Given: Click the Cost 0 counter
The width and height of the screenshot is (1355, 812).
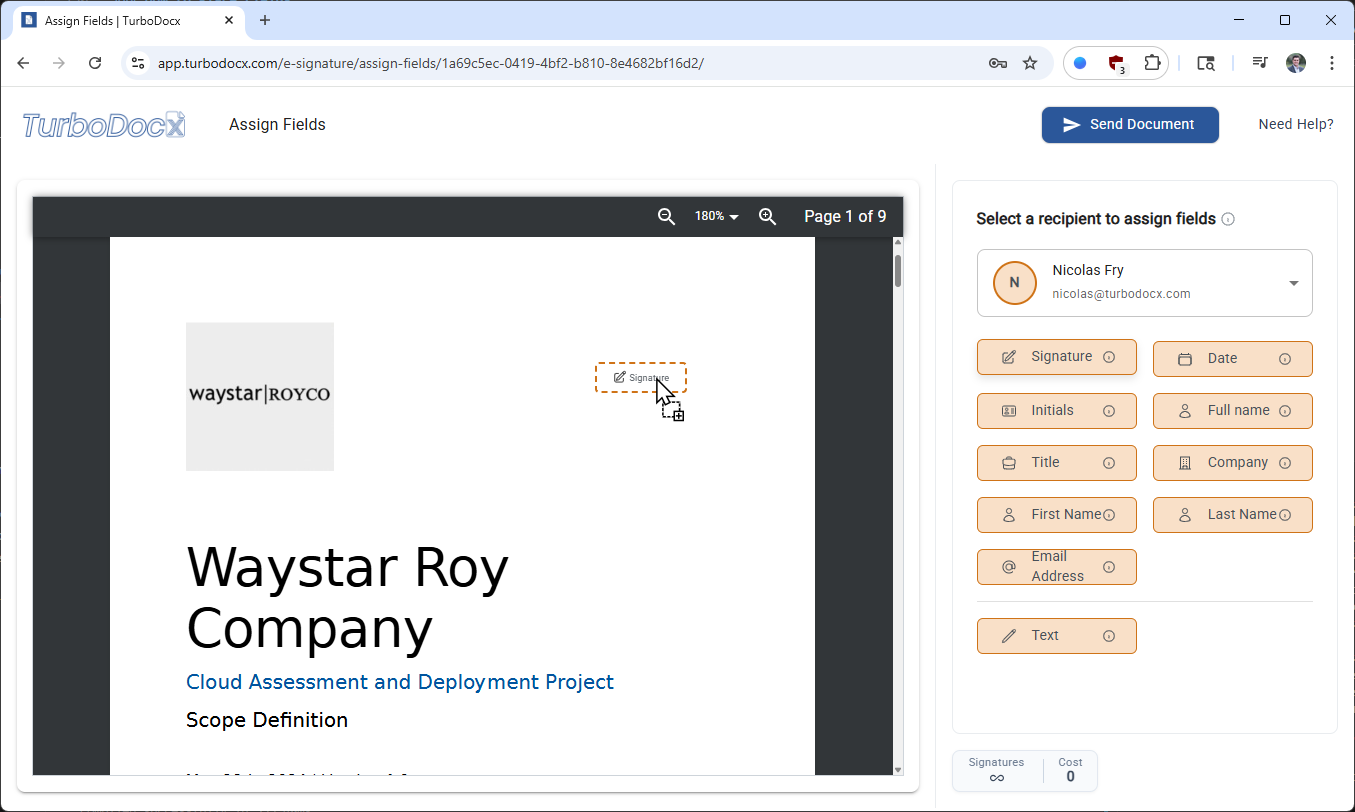Looking at the screenshot, I should [1070, 770].
